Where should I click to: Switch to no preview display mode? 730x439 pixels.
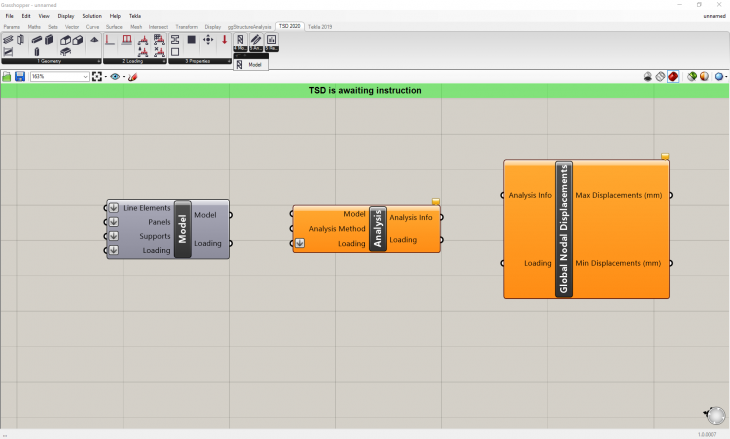coord(648,76)
